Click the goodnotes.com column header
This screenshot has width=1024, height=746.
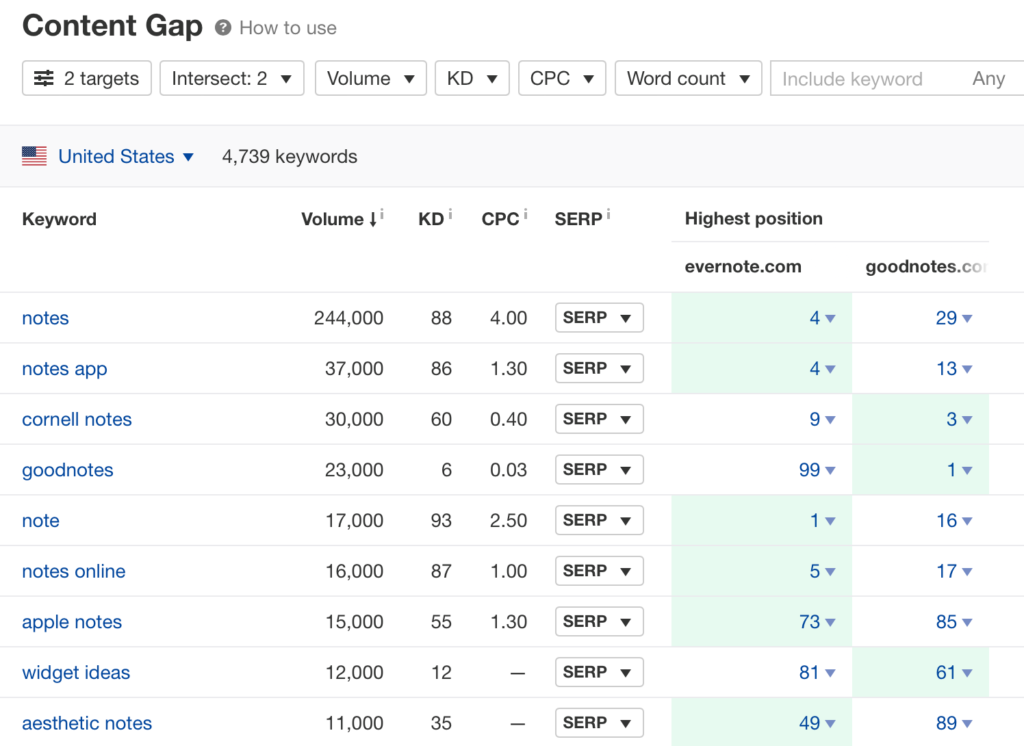click(x=926, y=267)
